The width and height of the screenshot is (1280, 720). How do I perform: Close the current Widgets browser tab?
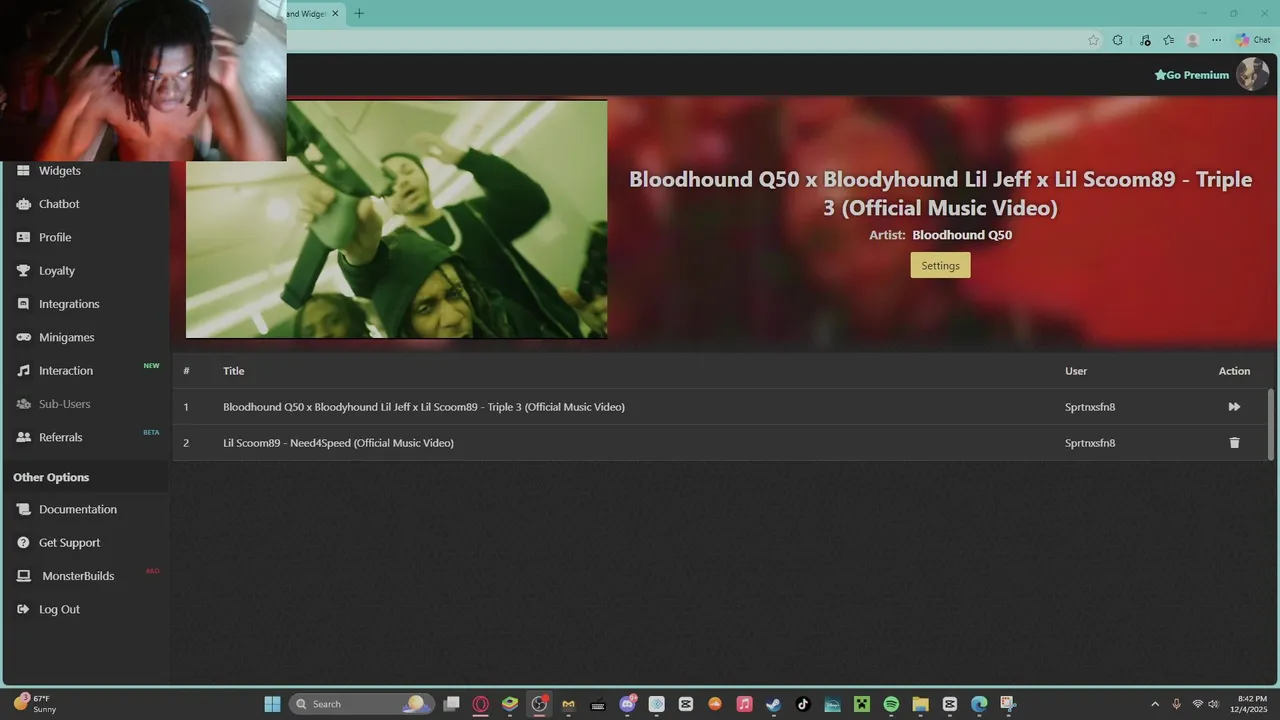coord(336,13)
